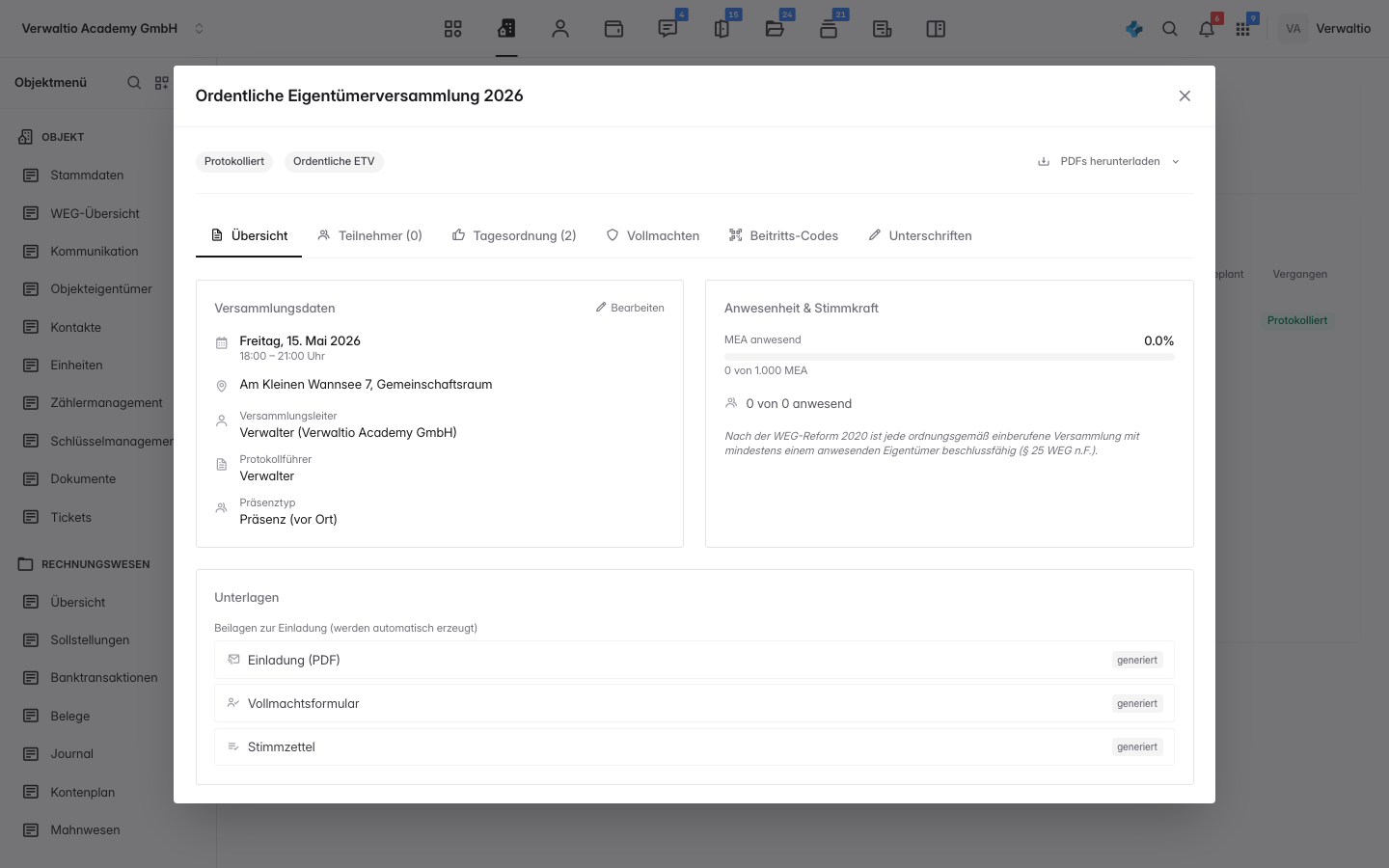1389x868 pixels.
Task: Open the person contacts icon in top navigation
Action: 560,29
